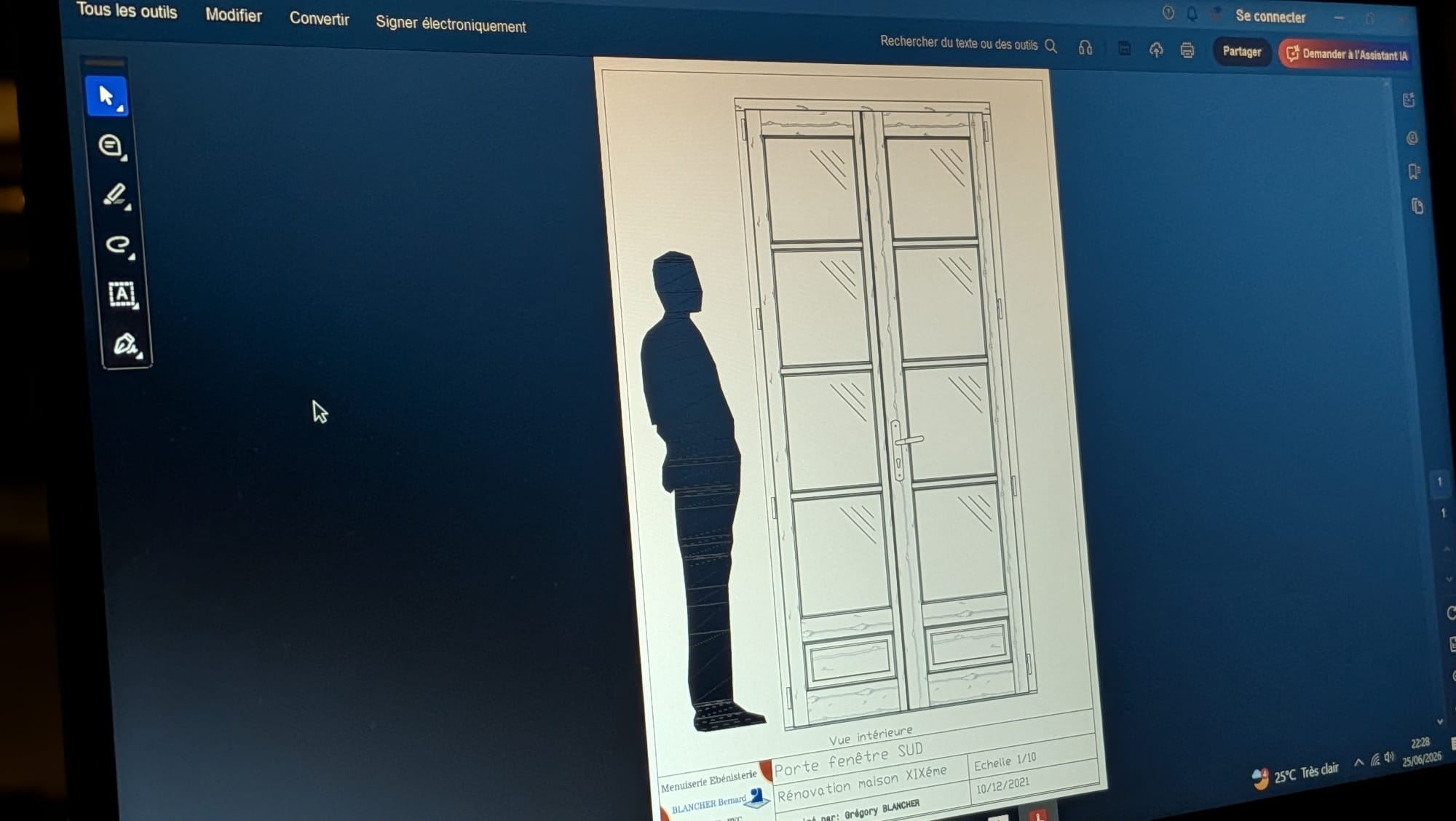
Task: Click the Rénovation maison XIXéme text
Action: click(x=862, y=784)
